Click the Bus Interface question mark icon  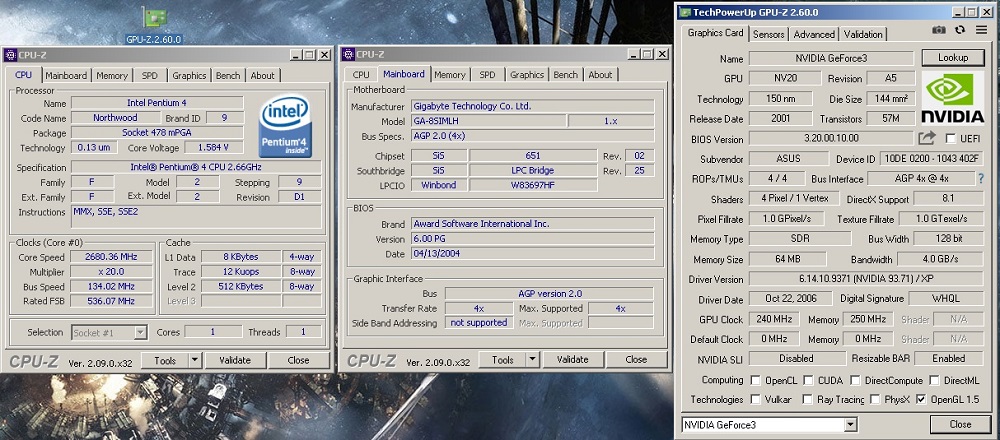981,179
